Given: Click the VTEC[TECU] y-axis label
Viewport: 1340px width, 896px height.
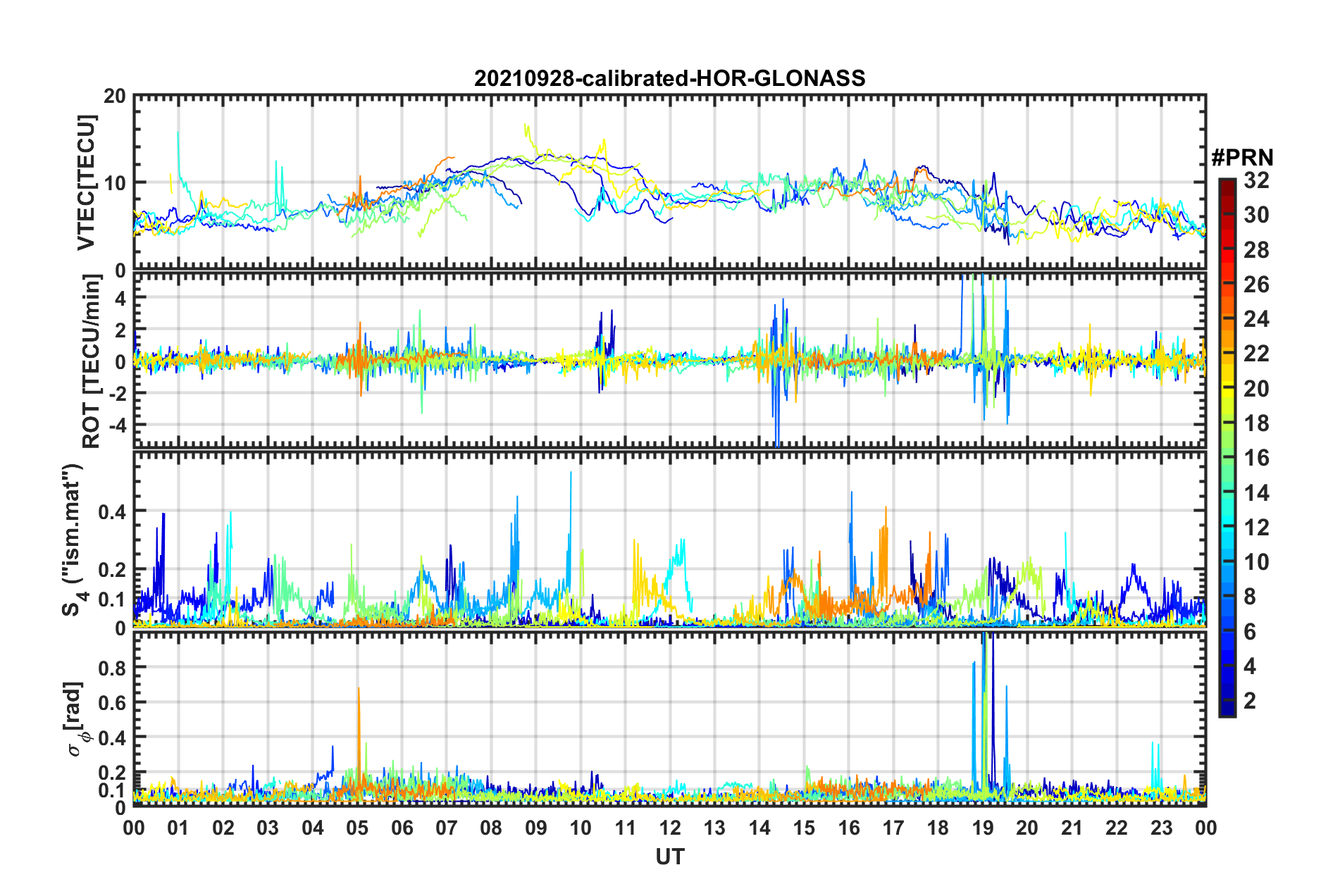Looking at the screenshot, I should coord(86,182).
